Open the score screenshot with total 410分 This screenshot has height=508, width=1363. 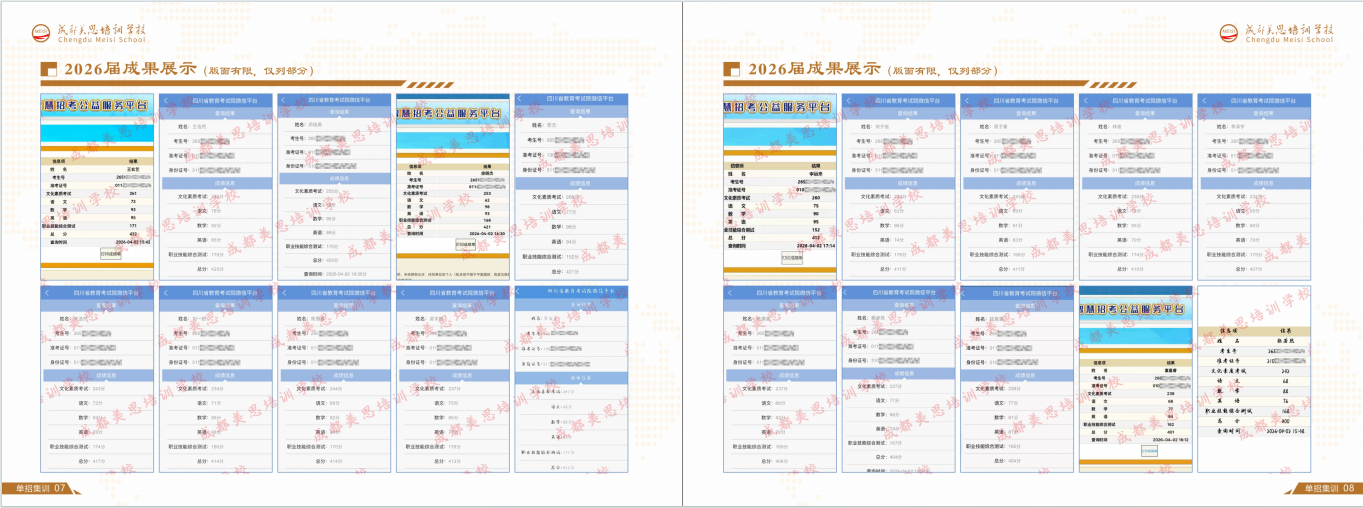1136,186
